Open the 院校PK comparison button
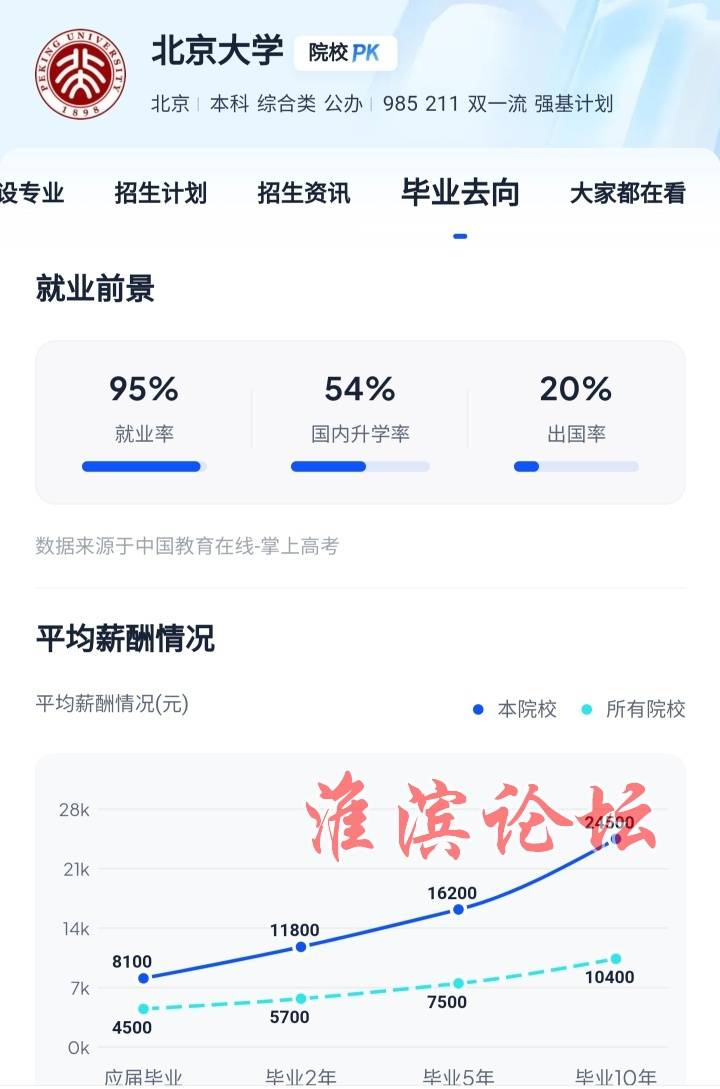This screenshot has width=720, height=1089. 345,53
